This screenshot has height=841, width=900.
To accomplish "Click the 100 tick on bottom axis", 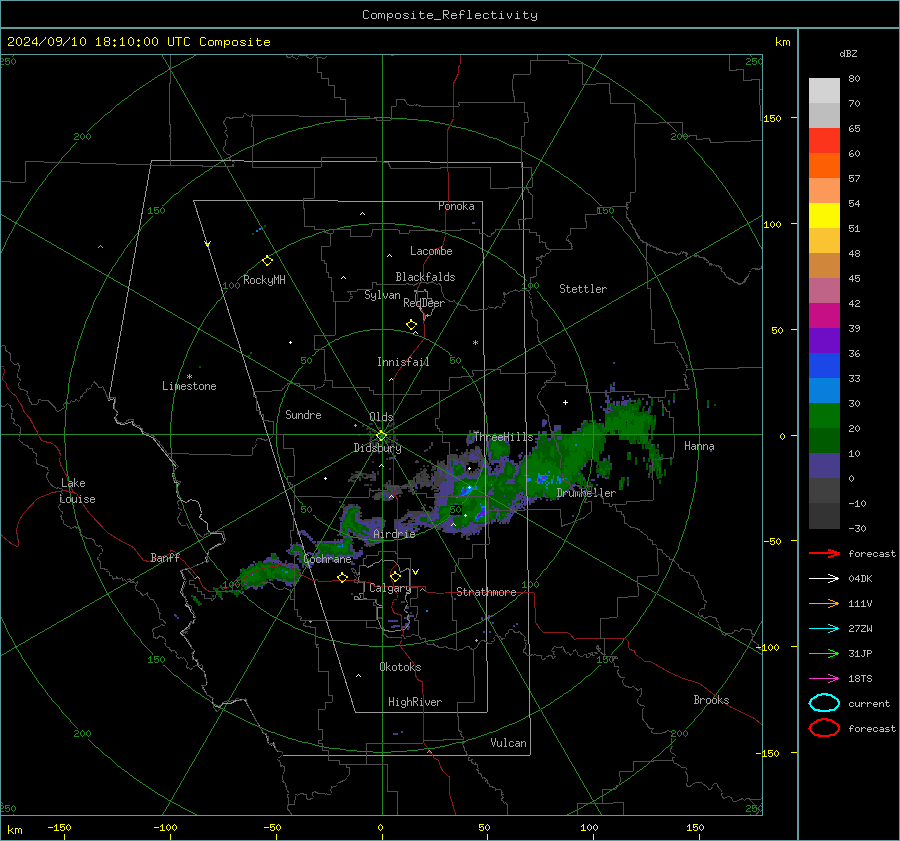I will tap(589, 828).
